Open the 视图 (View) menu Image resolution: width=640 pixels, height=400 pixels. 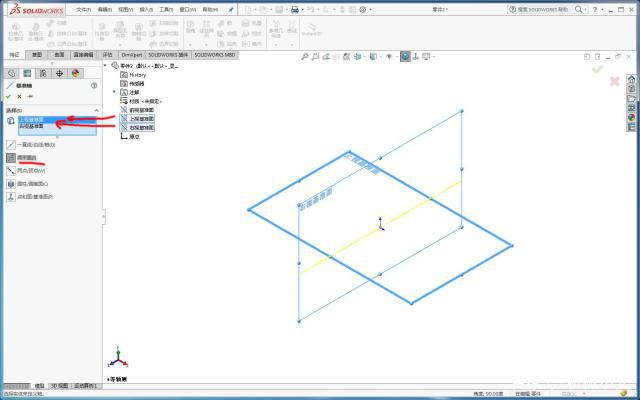pos(126,9)
